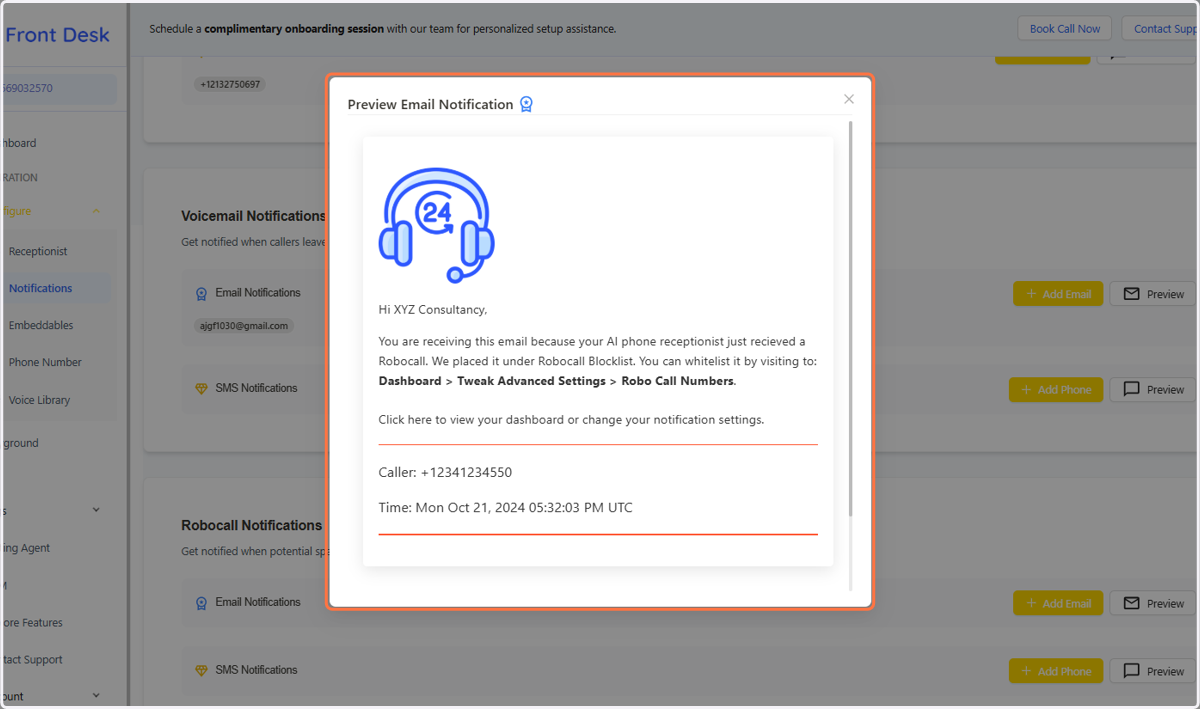Screen dimensions: 1200x709
Task: Click the chat bubble icon on Robocall SMS Preview
Action: click(1132, 671)
